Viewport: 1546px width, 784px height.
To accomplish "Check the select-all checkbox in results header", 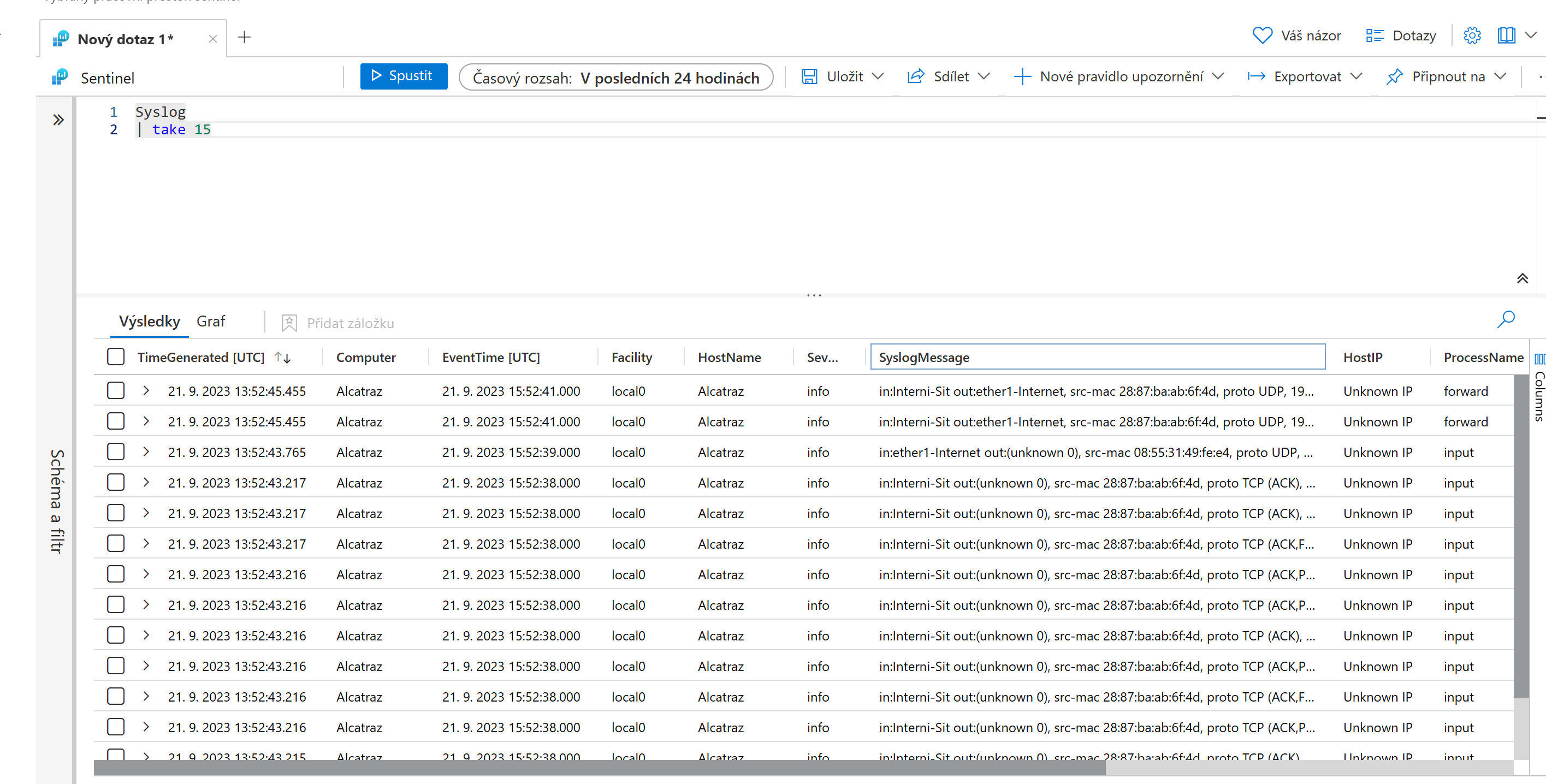I will point(115,357).
